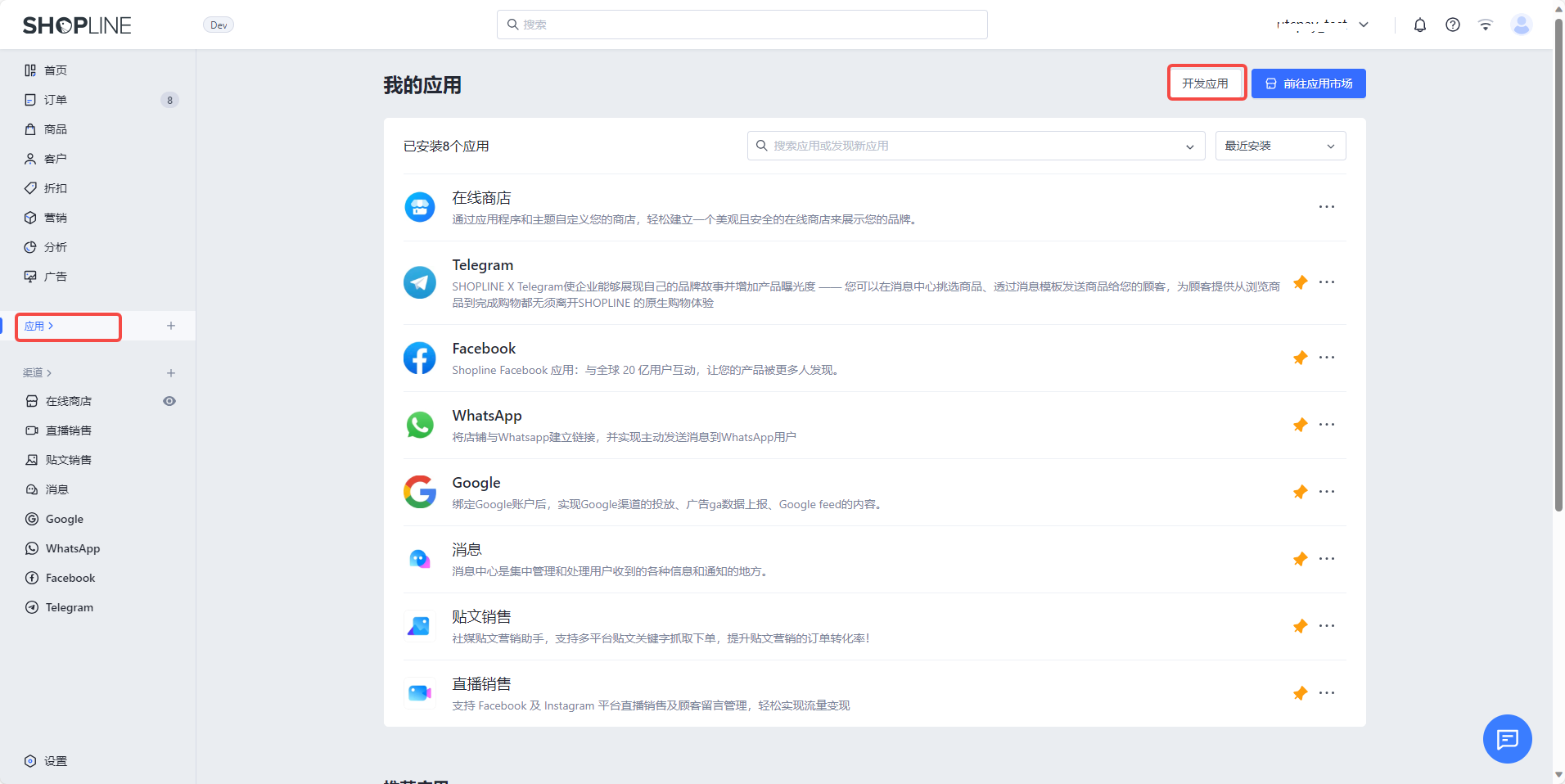Add a channel with 渠道 plus icon
1565x784 pixels.
coord(171,373)
